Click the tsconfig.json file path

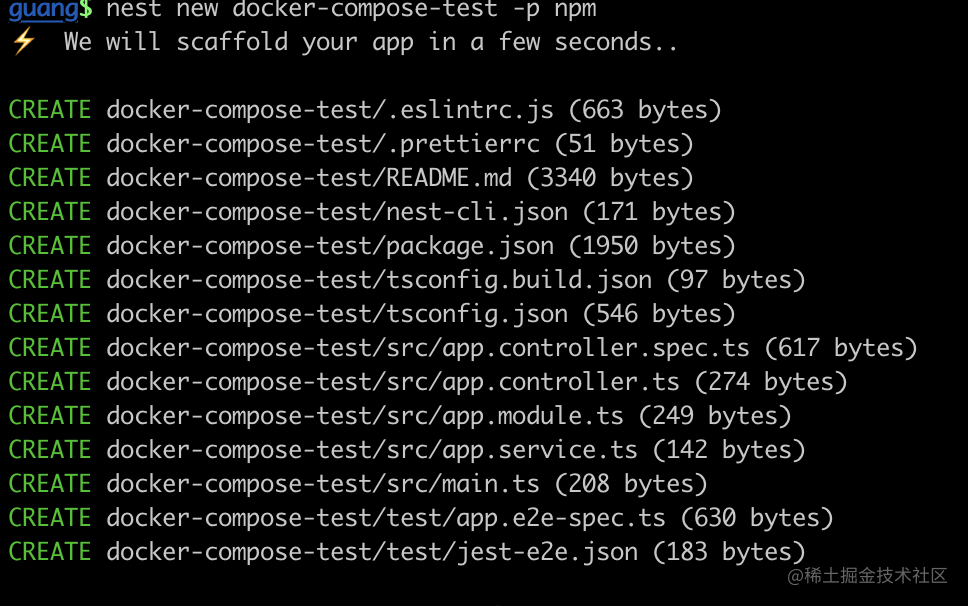click(337, 314)
